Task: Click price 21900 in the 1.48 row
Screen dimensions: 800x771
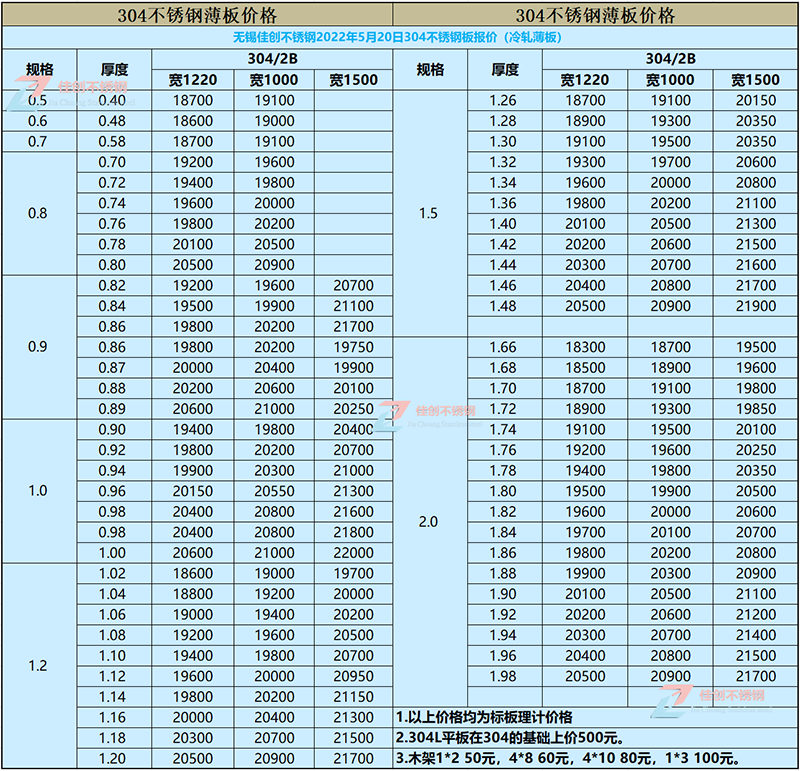Action: 756,306
